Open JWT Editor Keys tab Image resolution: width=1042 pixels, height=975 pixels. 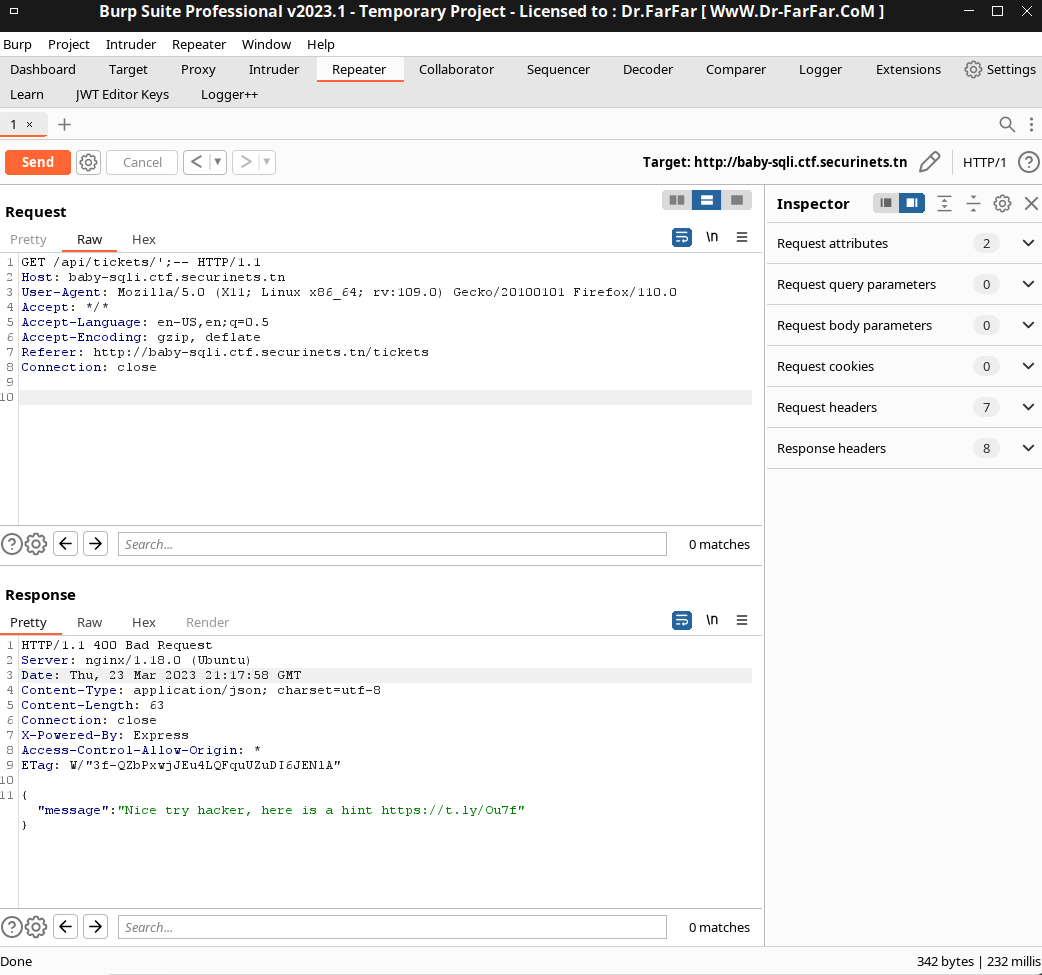(x=122, y=94)
